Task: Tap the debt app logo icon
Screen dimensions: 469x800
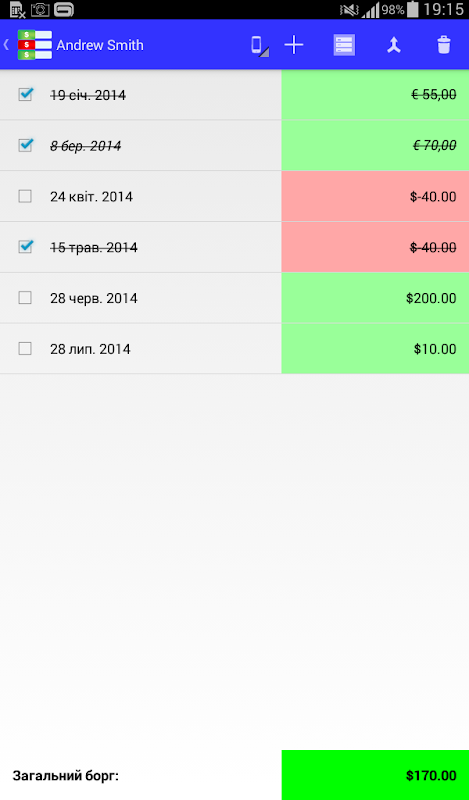Action: pos(35,45)
